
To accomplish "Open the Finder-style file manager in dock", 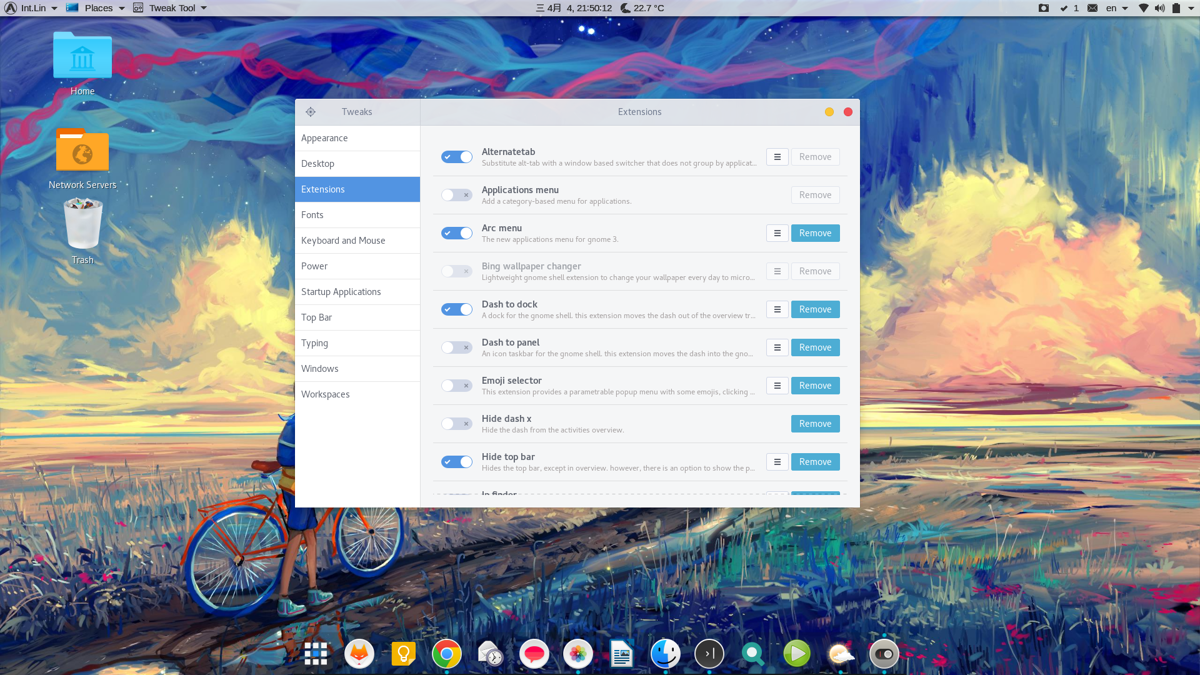I will coord(665,654).
